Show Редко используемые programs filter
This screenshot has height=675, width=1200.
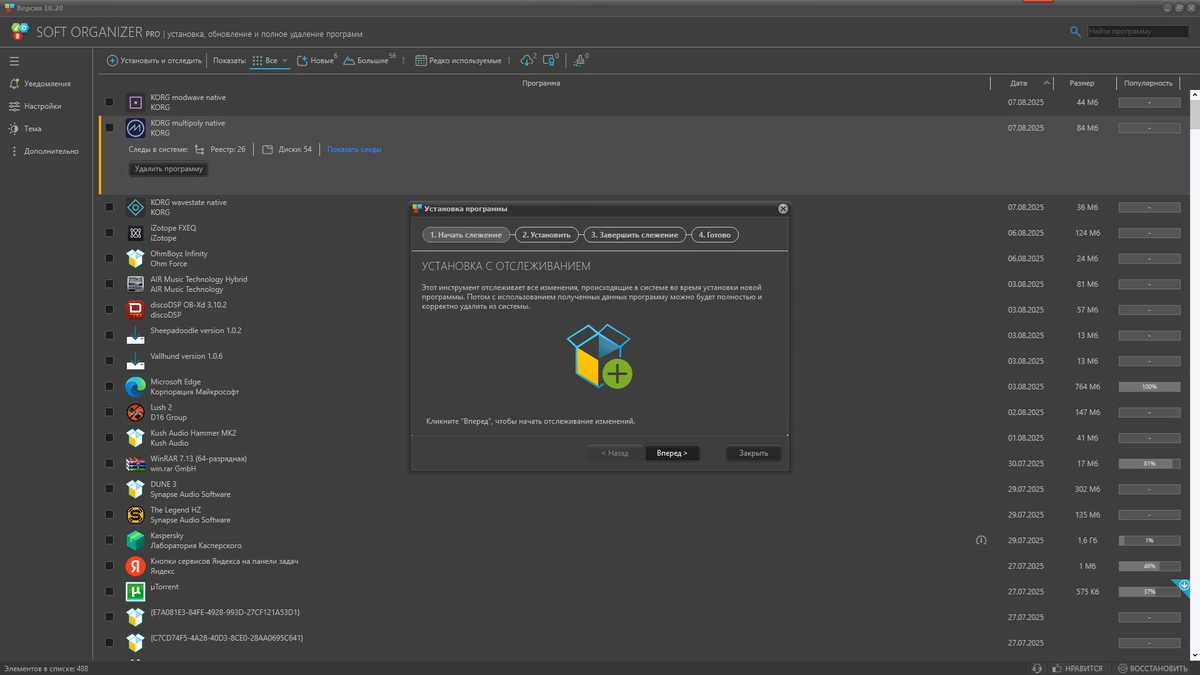[458, 61]
